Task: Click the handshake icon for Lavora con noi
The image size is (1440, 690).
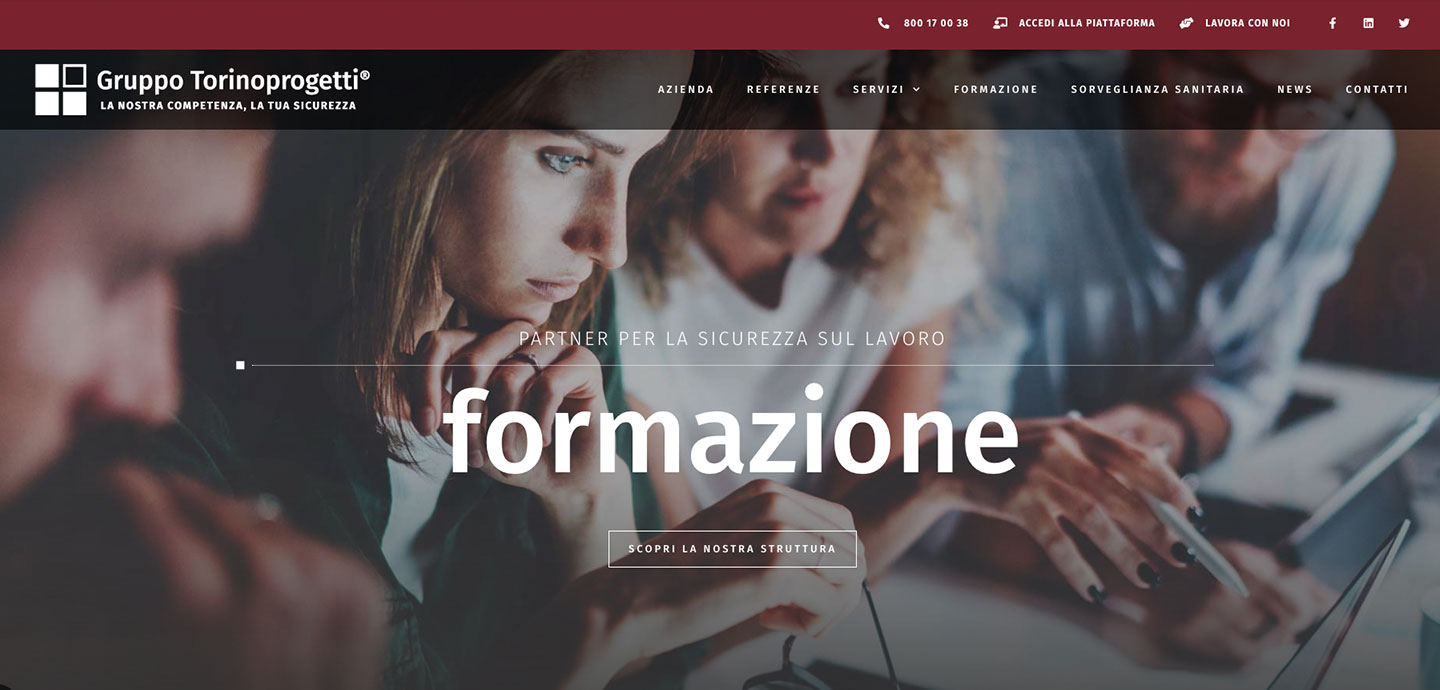Action: [x=1186, y=23]
